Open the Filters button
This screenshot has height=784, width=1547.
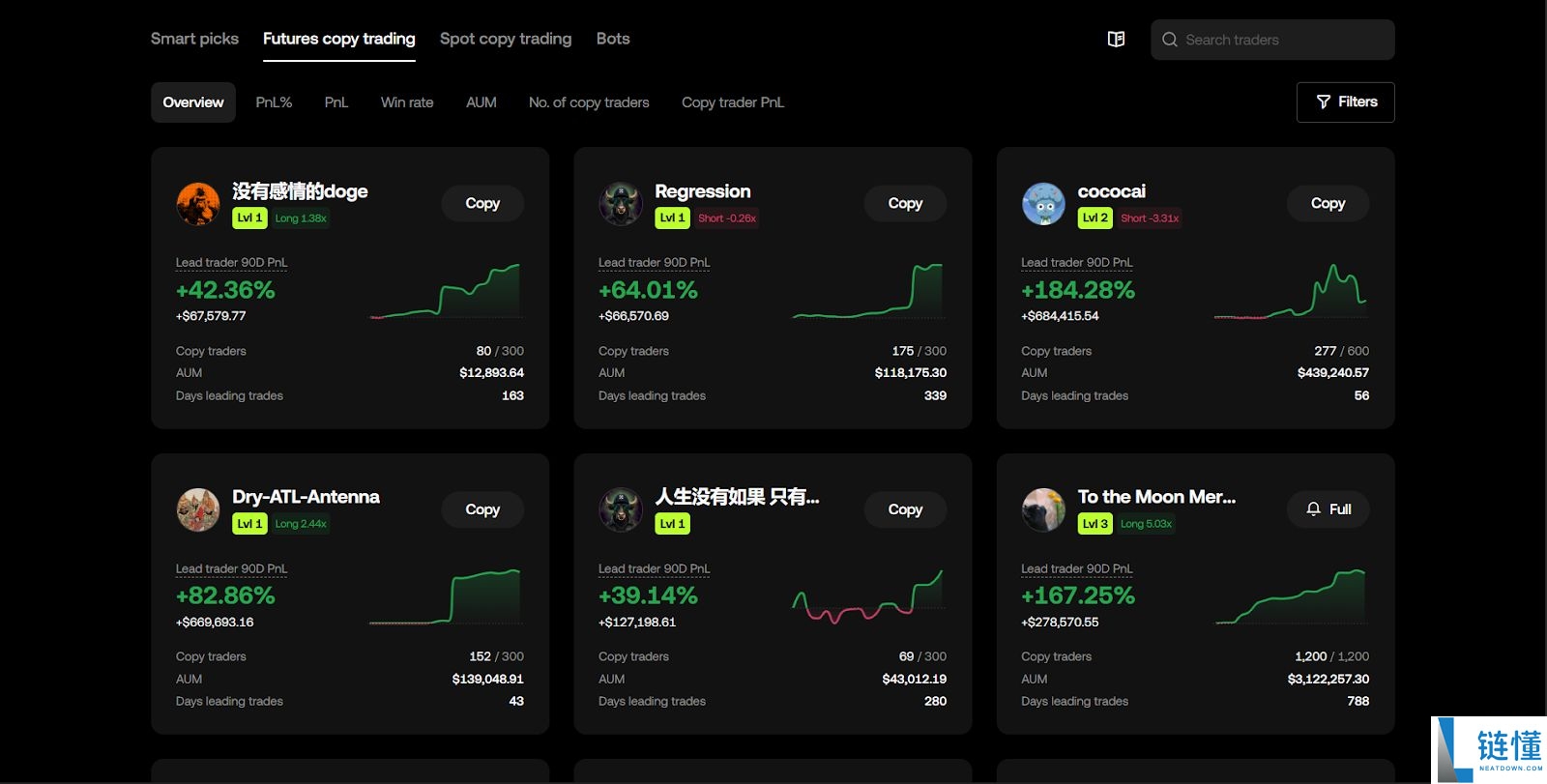coord(1345,102)
